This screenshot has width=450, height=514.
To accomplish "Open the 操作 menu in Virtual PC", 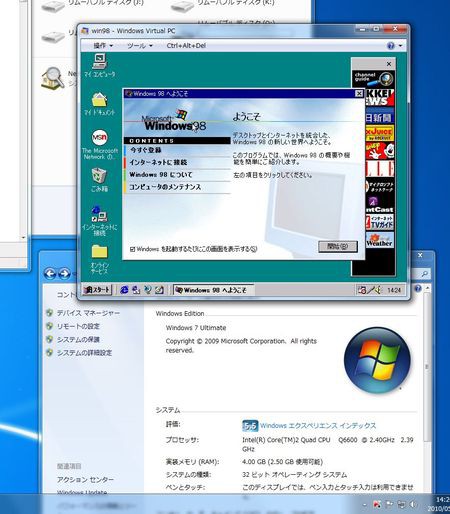I will click(103, 45).
